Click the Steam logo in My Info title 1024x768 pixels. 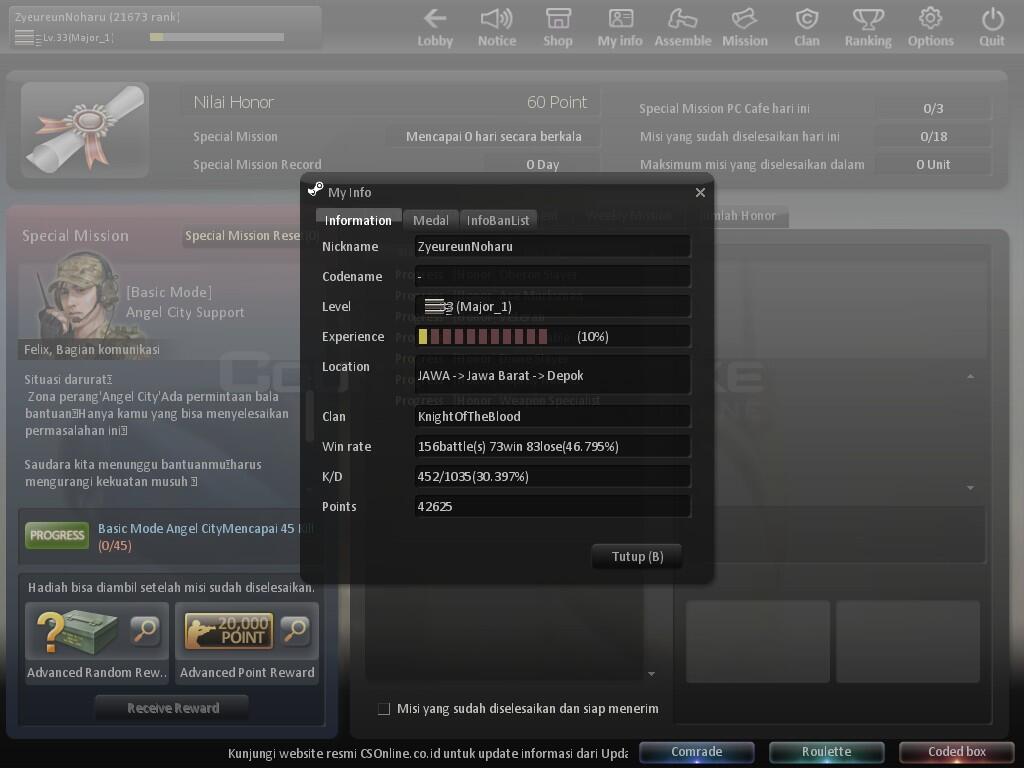pos(315,190)
